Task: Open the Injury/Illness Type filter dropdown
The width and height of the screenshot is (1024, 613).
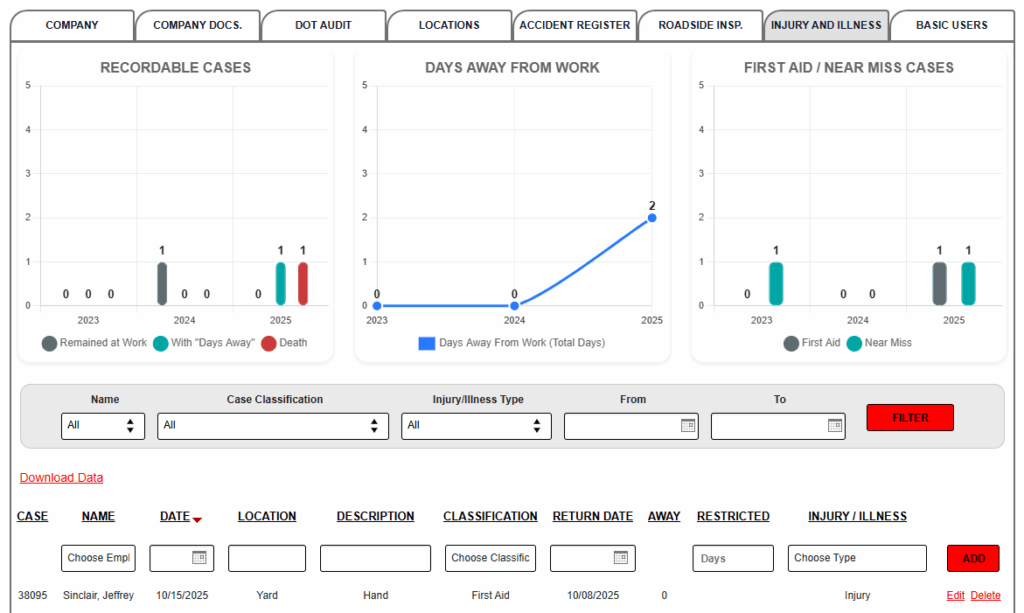Action: coord(476,426)
